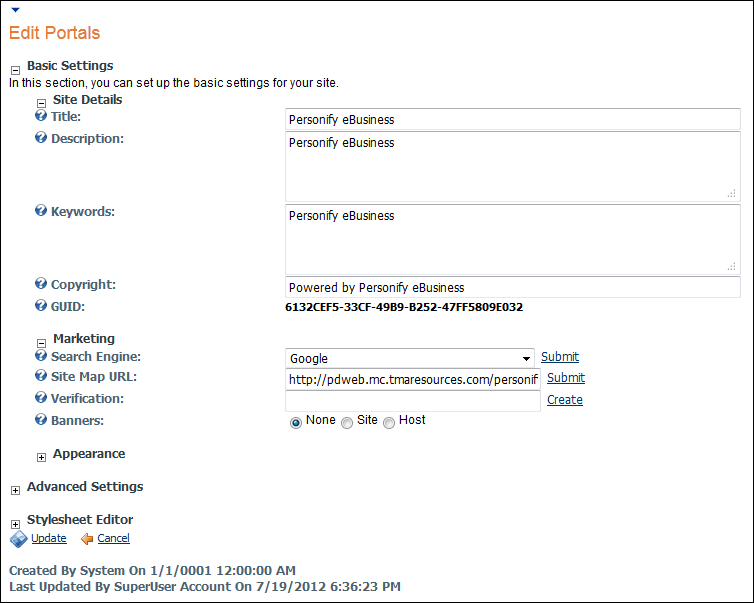
Task: Click the Update link
Action: pyautogui.click(x=48, y=538)
